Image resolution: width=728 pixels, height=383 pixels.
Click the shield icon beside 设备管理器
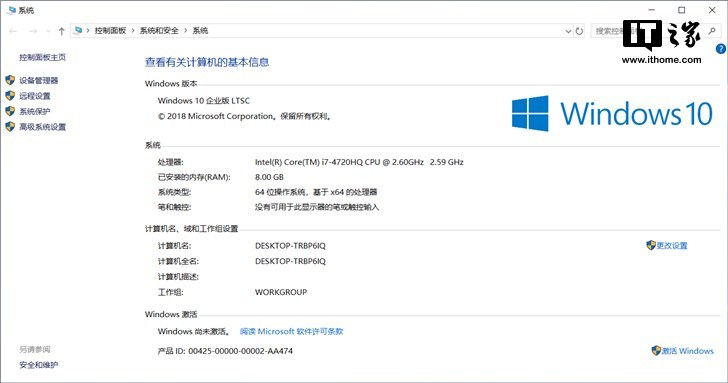[x=10, y=80]
